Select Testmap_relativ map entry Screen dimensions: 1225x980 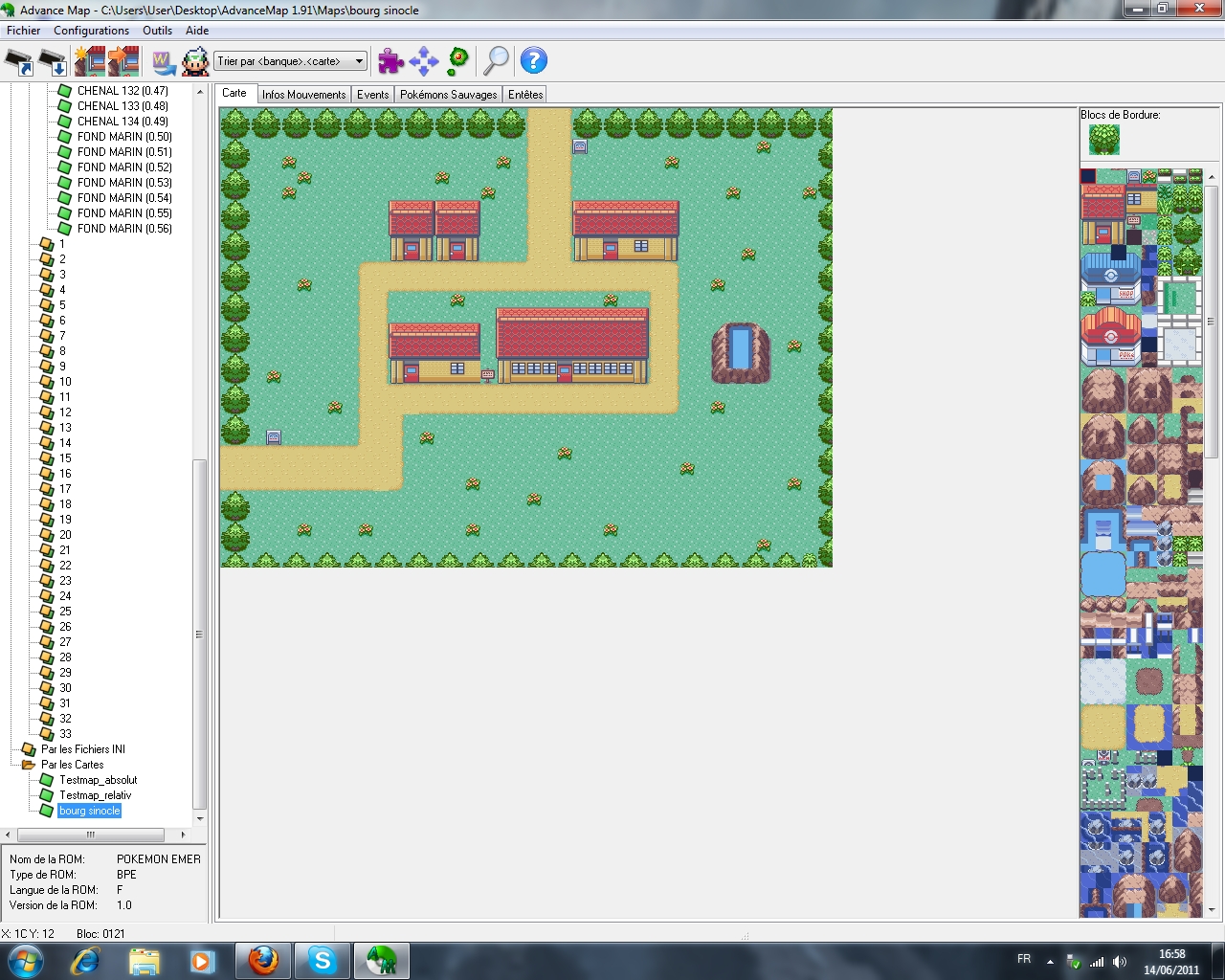96,795
